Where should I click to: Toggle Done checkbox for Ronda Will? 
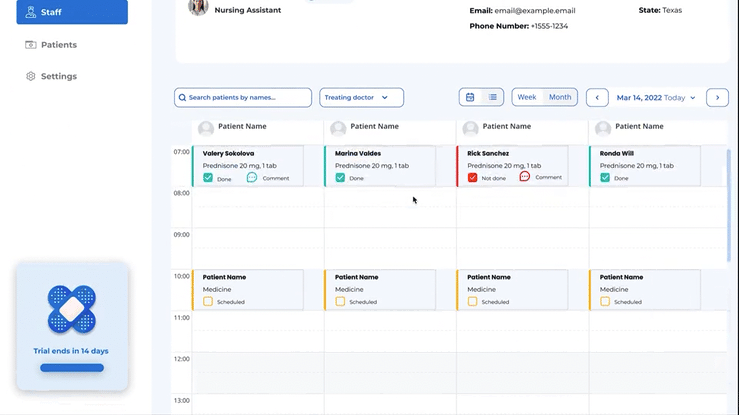click(605, 178)
